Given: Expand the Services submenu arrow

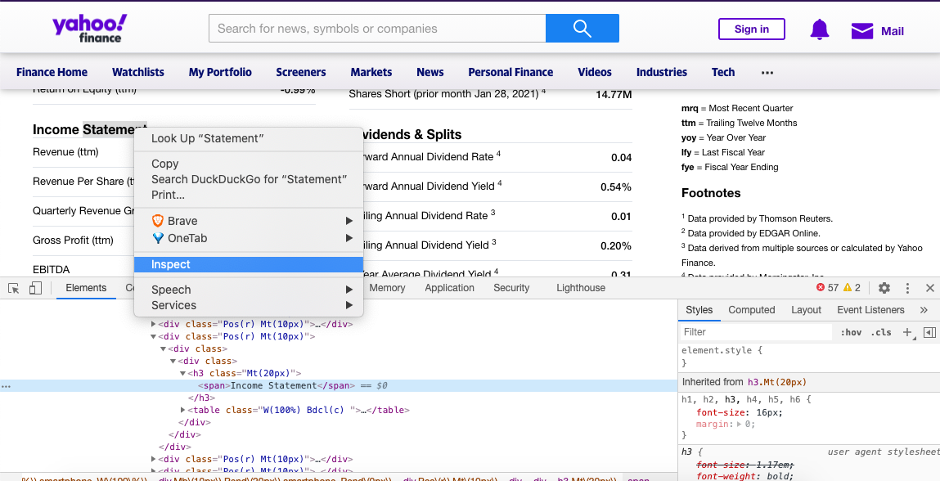Looking at the screenshot, I should click(x=349, y=305).
